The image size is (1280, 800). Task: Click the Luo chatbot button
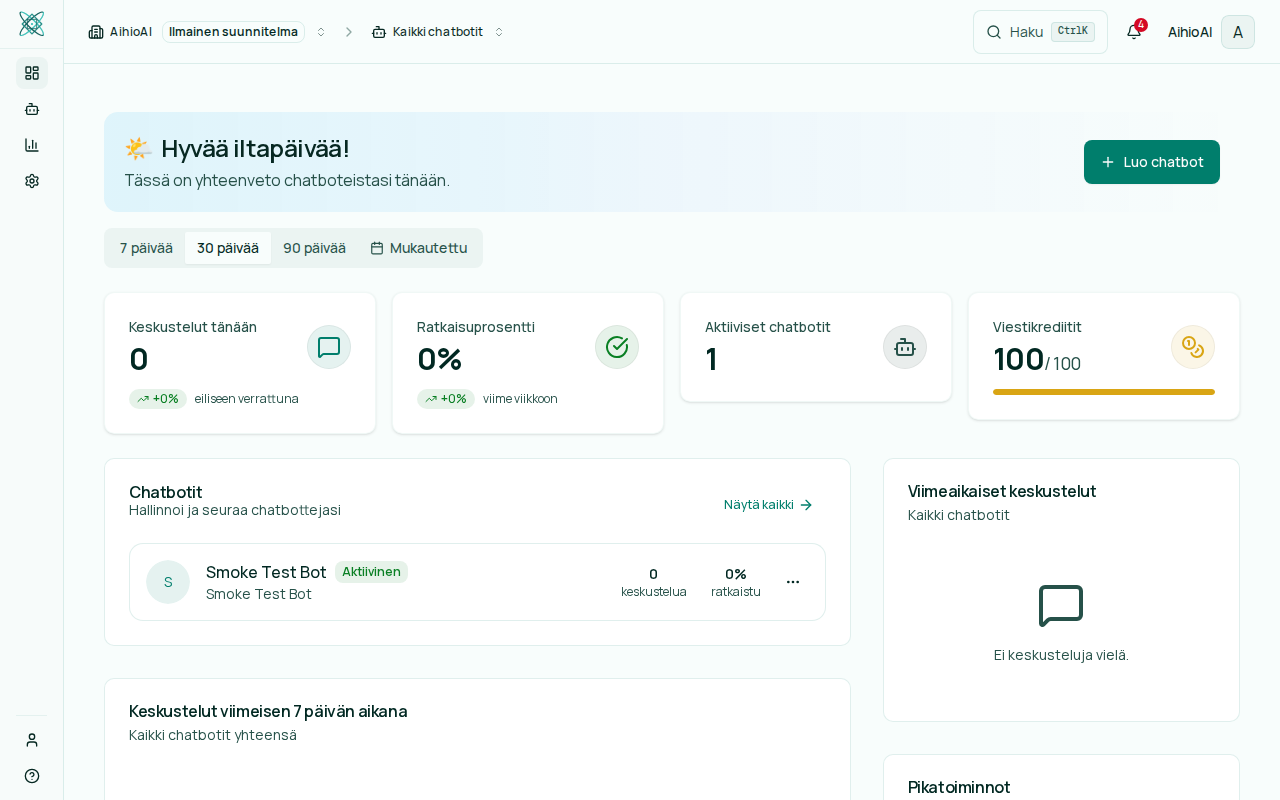coord(1151,162)
